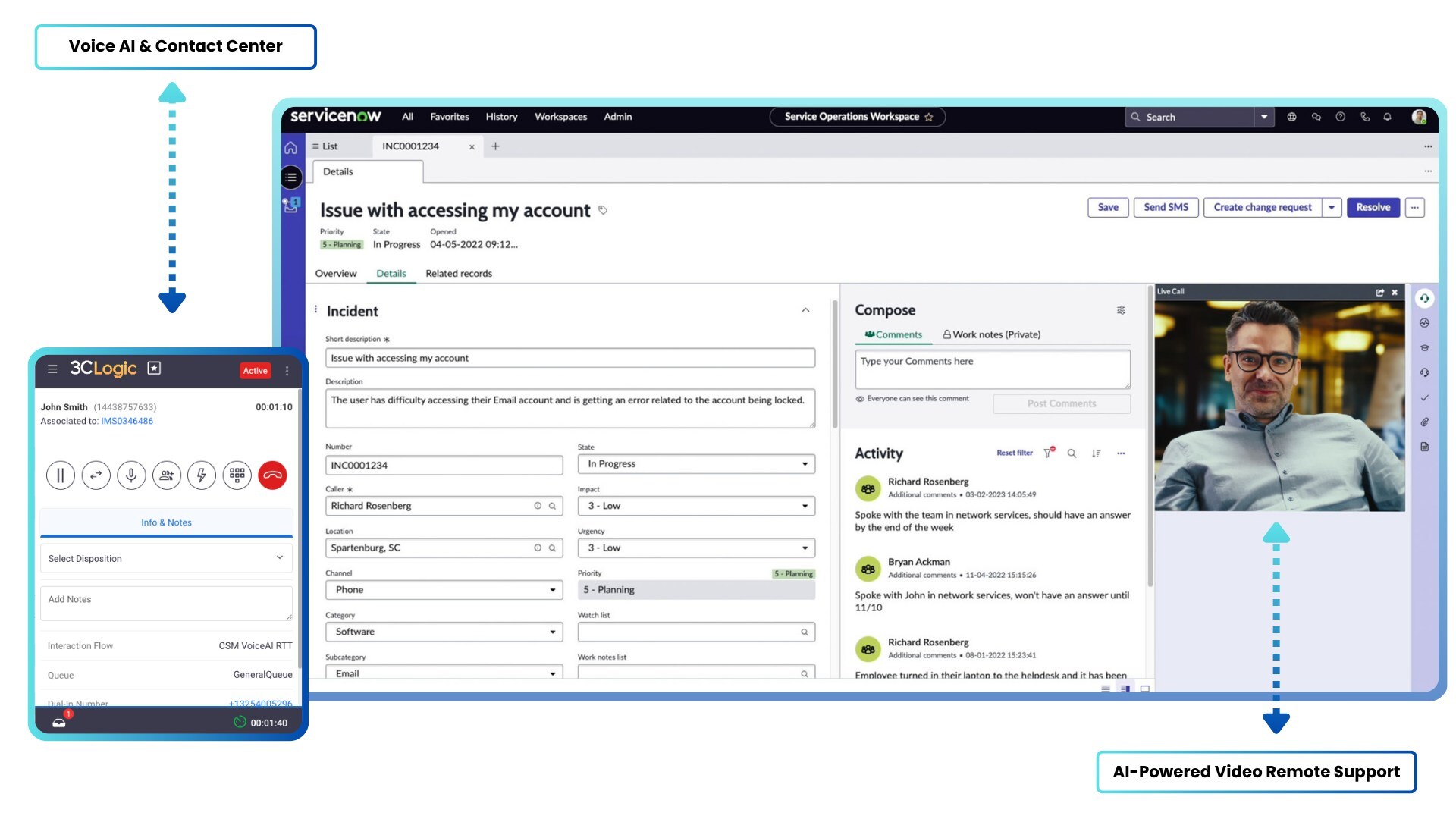Open the History menu

(501, 117)
